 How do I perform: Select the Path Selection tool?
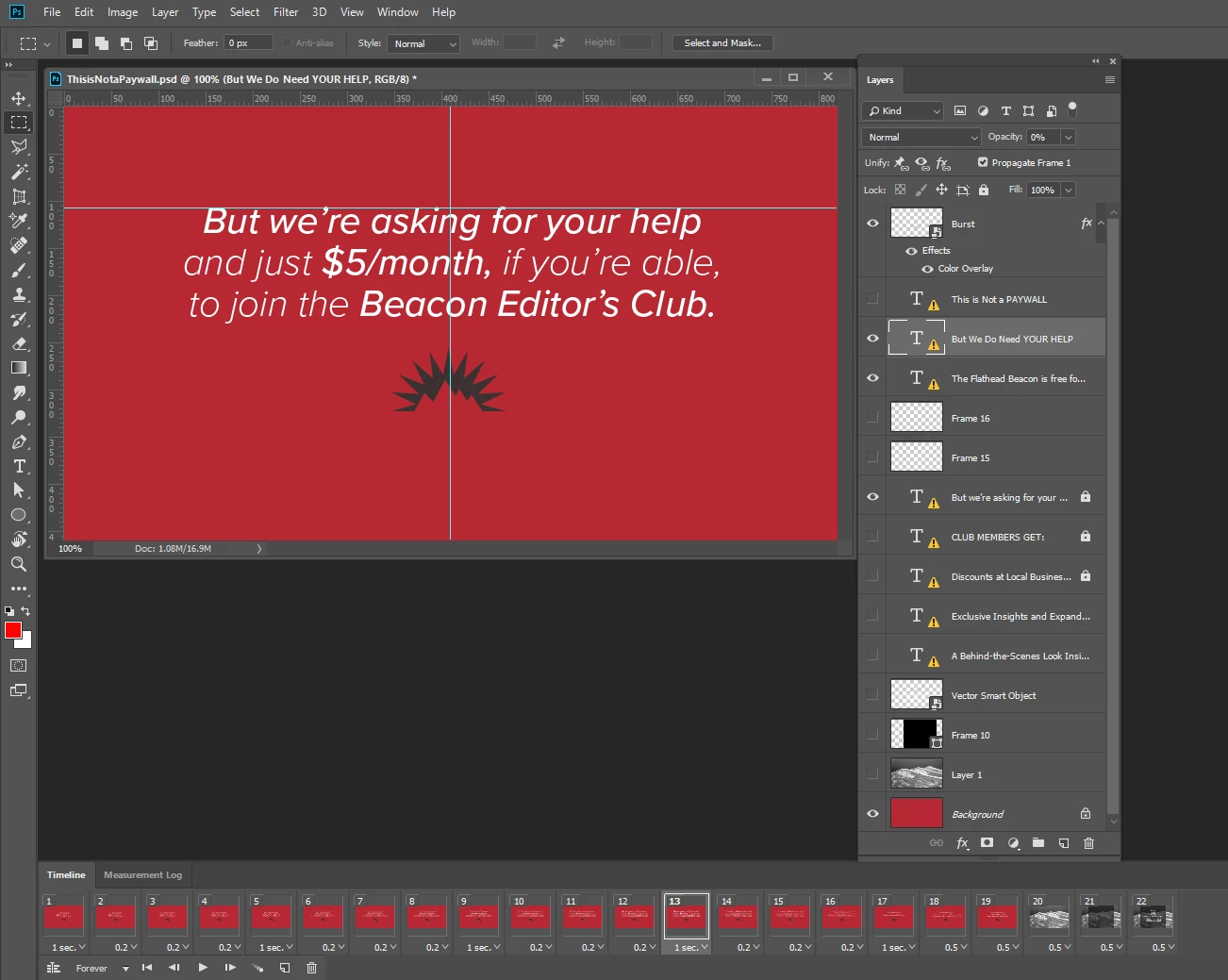(x=19, y=490)
